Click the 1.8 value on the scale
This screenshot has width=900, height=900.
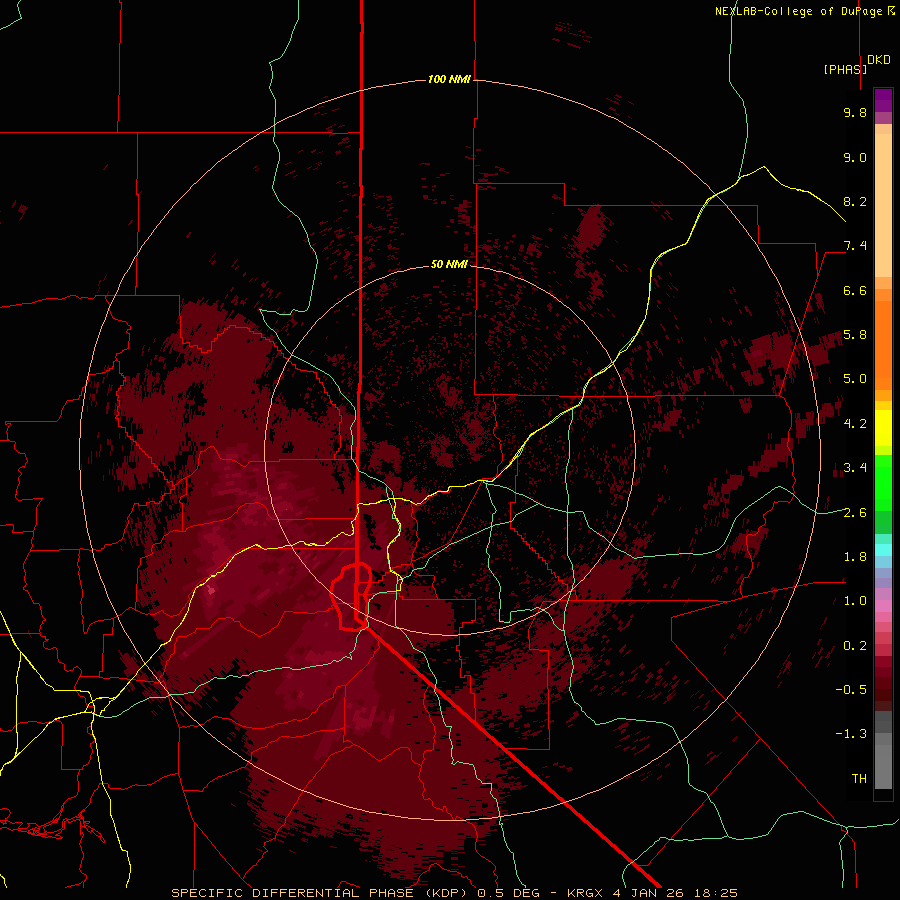click(x=855, y=557)
